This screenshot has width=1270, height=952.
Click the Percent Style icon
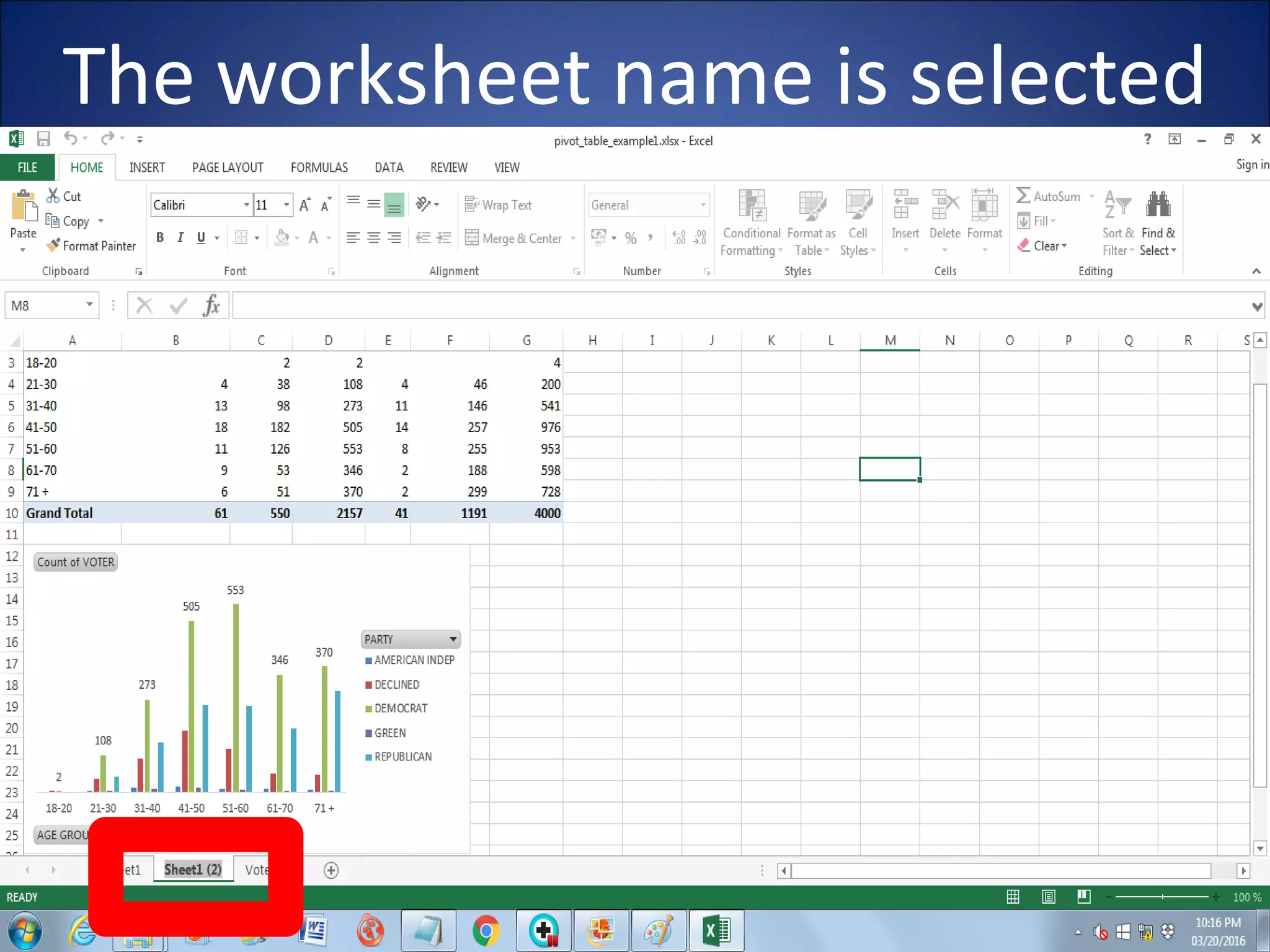pyautogui.click(x=631, y=238)
